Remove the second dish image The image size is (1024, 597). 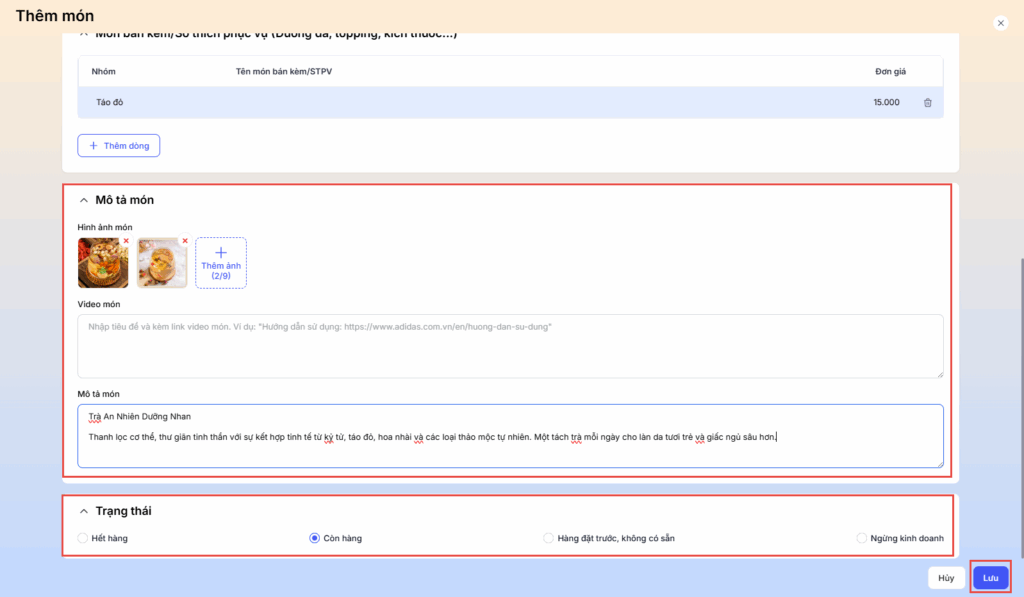tap(185, 241)
